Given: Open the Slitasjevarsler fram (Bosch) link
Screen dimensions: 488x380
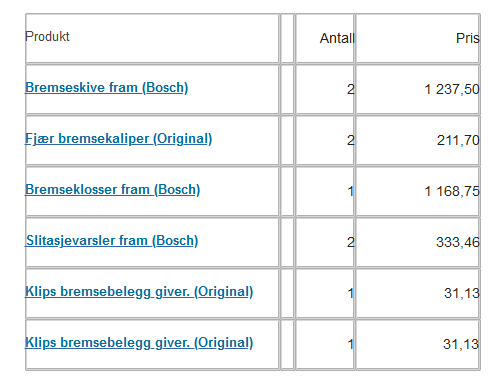Looking at the screenshot, I should [x=112, y=241].
